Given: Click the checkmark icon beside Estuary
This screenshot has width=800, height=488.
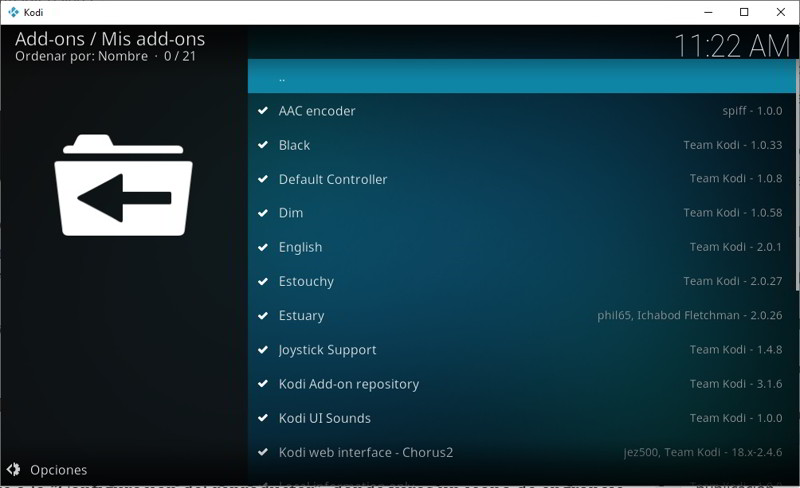Looking at the screenshot, I should 263,316.
